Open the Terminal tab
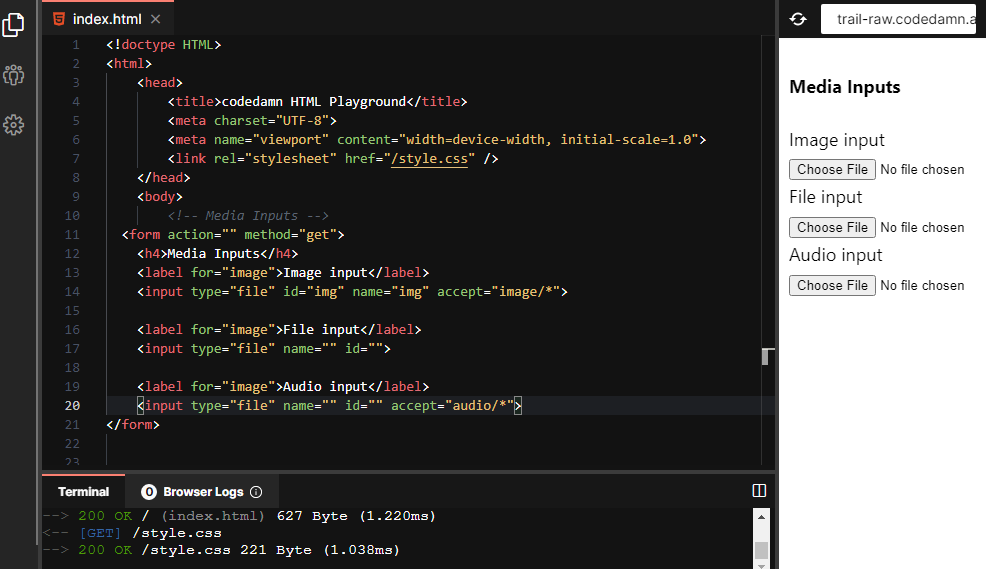The height and width of the screenshot is (569, 986). pyautogui.click(x=83, y=492)
